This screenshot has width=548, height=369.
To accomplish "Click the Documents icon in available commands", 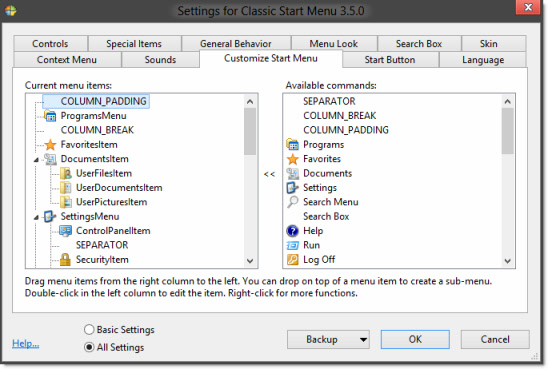I will pos(293,173).
